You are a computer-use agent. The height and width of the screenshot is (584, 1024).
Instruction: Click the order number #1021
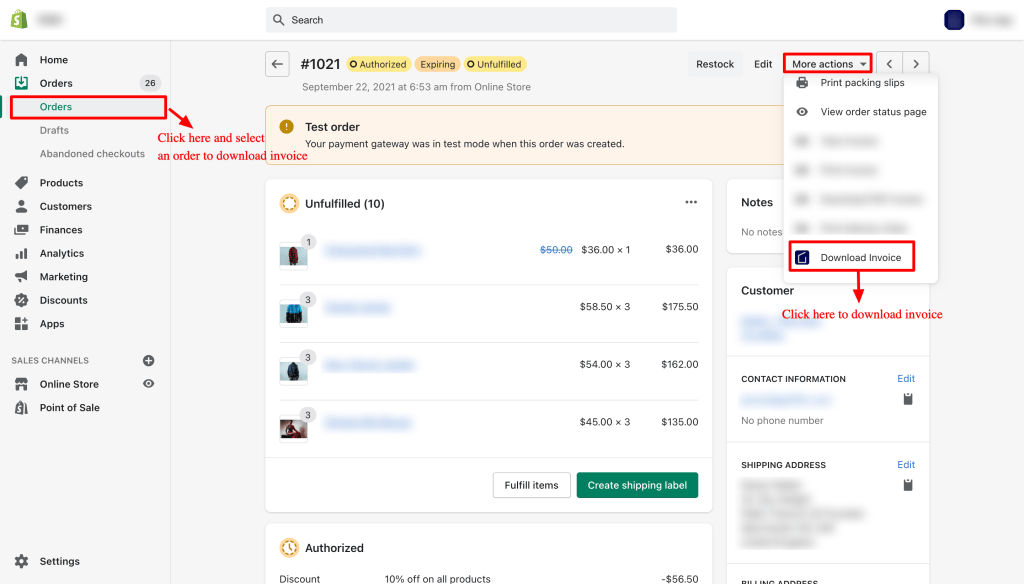[321, 64]
